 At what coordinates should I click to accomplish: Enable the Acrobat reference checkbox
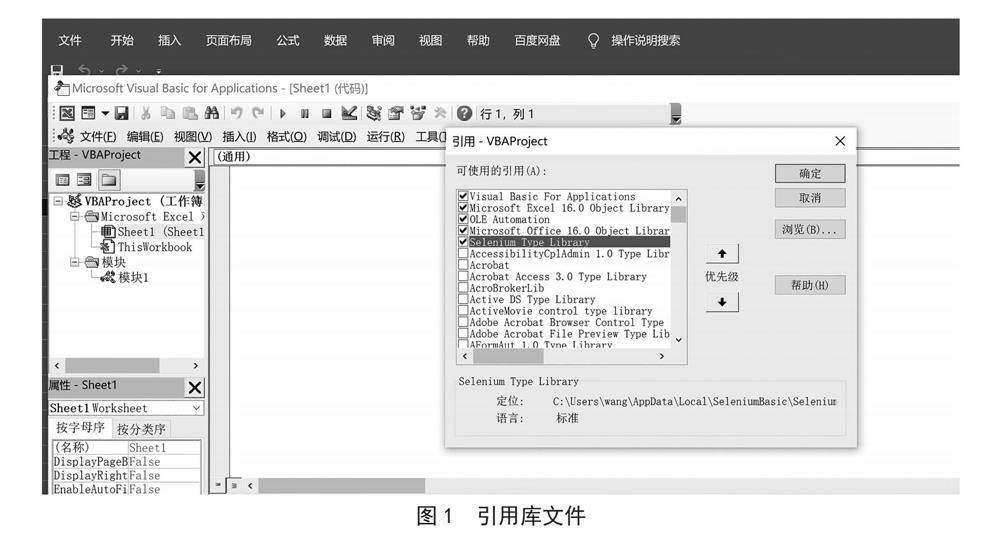click(463, 265)
